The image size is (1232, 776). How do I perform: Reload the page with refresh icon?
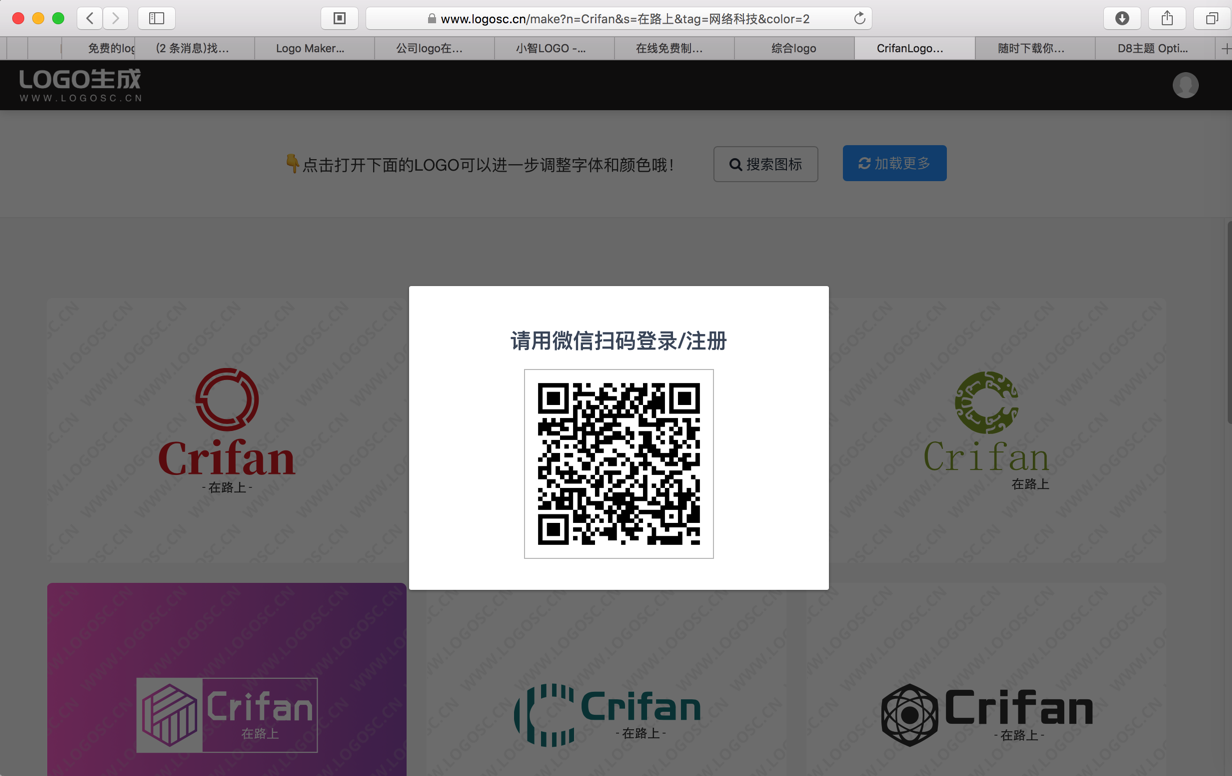click(x=859, y=18)
